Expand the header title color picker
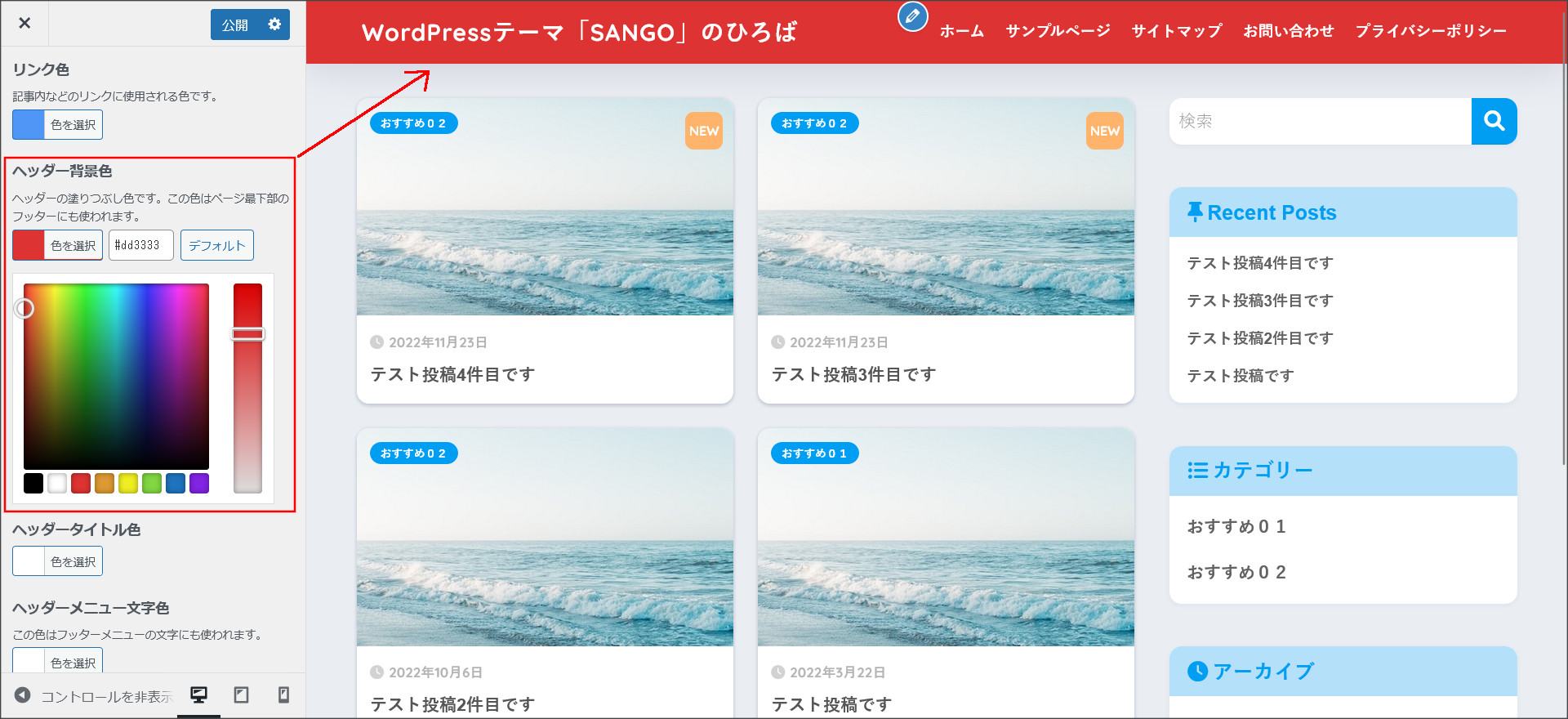 (57, 561)
